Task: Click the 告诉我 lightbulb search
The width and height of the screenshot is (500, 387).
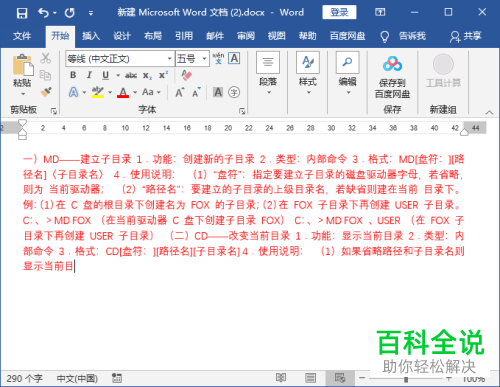Action: coord(403,36)
